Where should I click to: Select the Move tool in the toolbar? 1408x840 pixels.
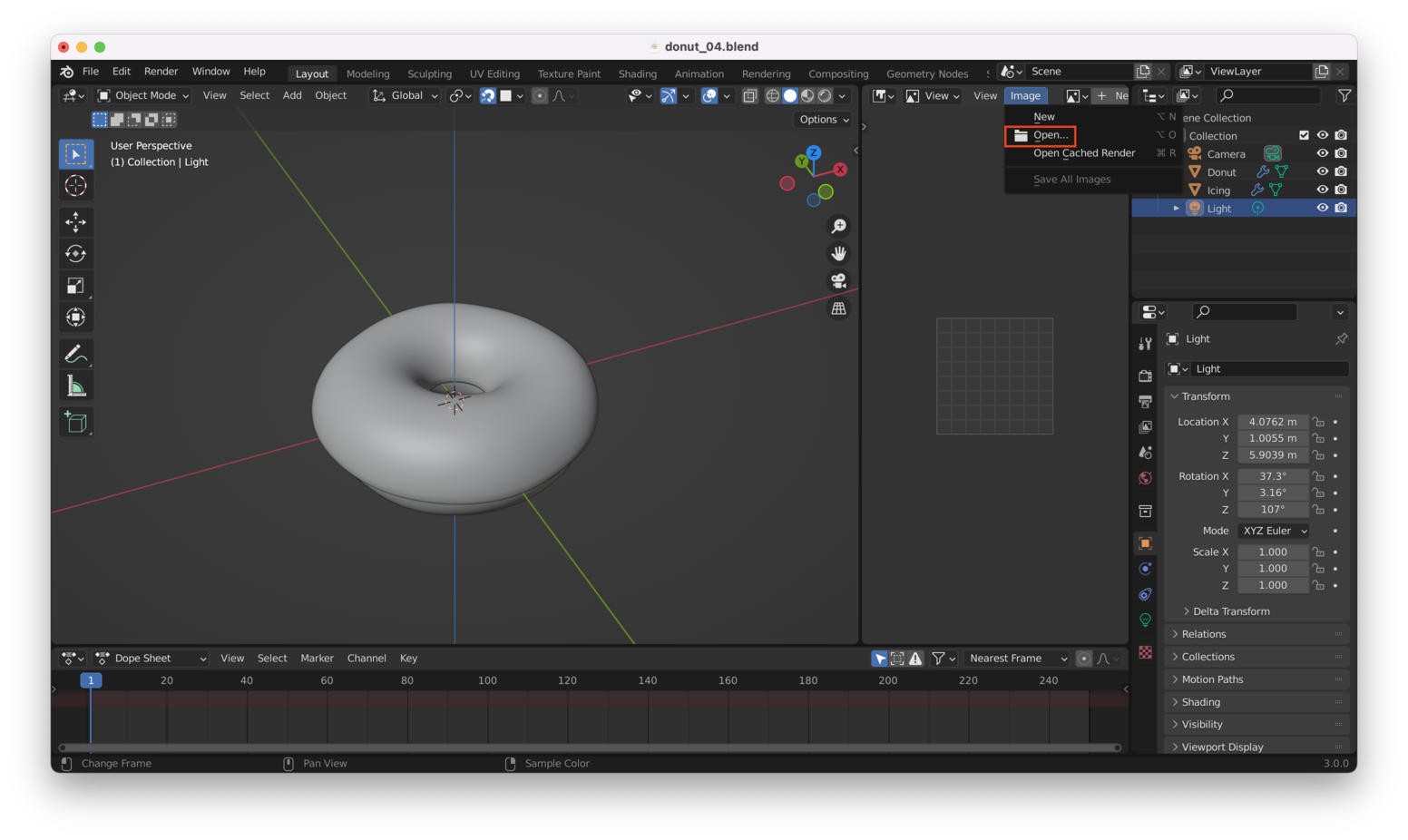point(76,221)
